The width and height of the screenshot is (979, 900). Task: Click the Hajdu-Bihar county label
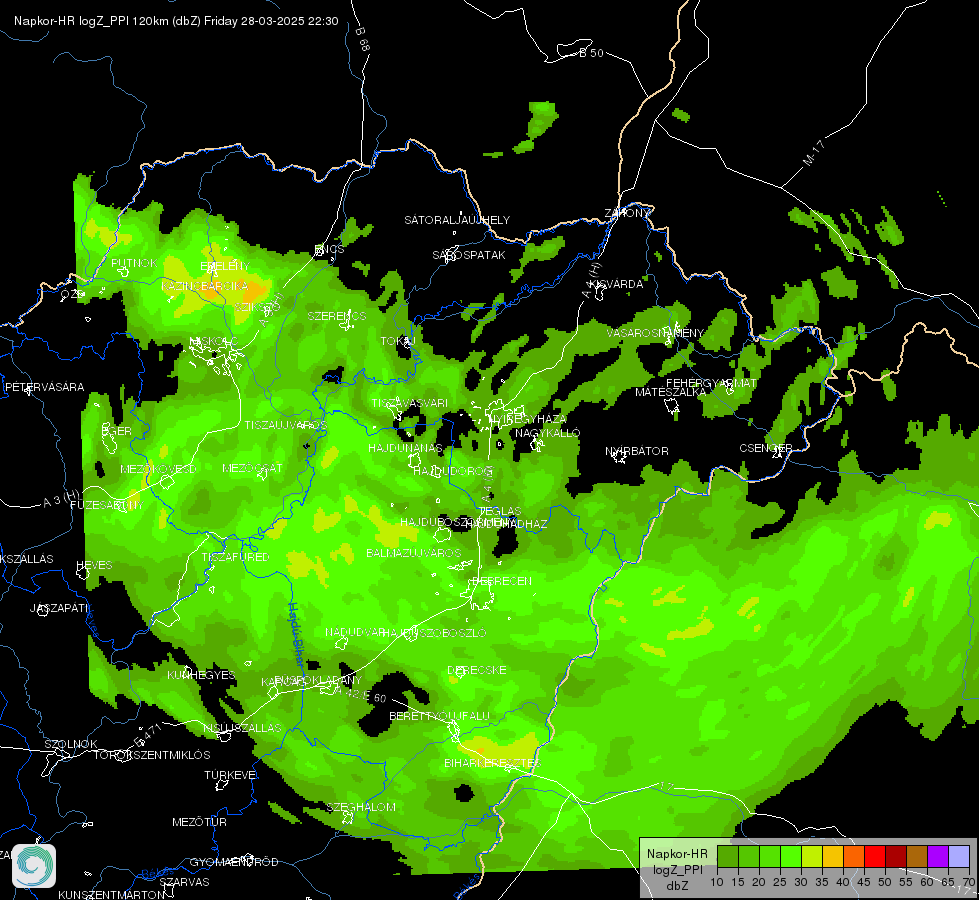click(x=297, y=636)
